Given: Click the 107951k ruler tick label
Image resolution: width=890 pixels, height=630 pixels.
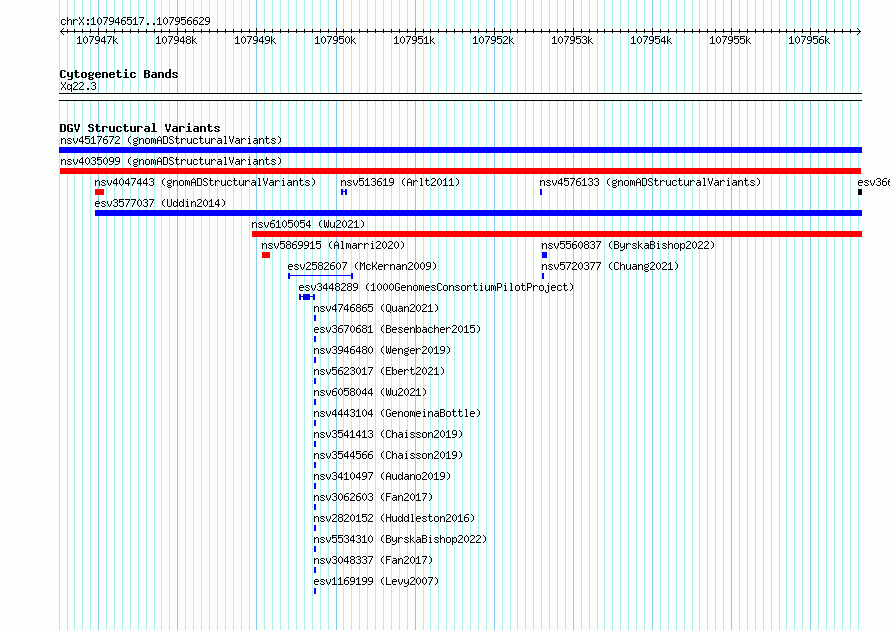Looking at the screenshot, I should (414, 40).
